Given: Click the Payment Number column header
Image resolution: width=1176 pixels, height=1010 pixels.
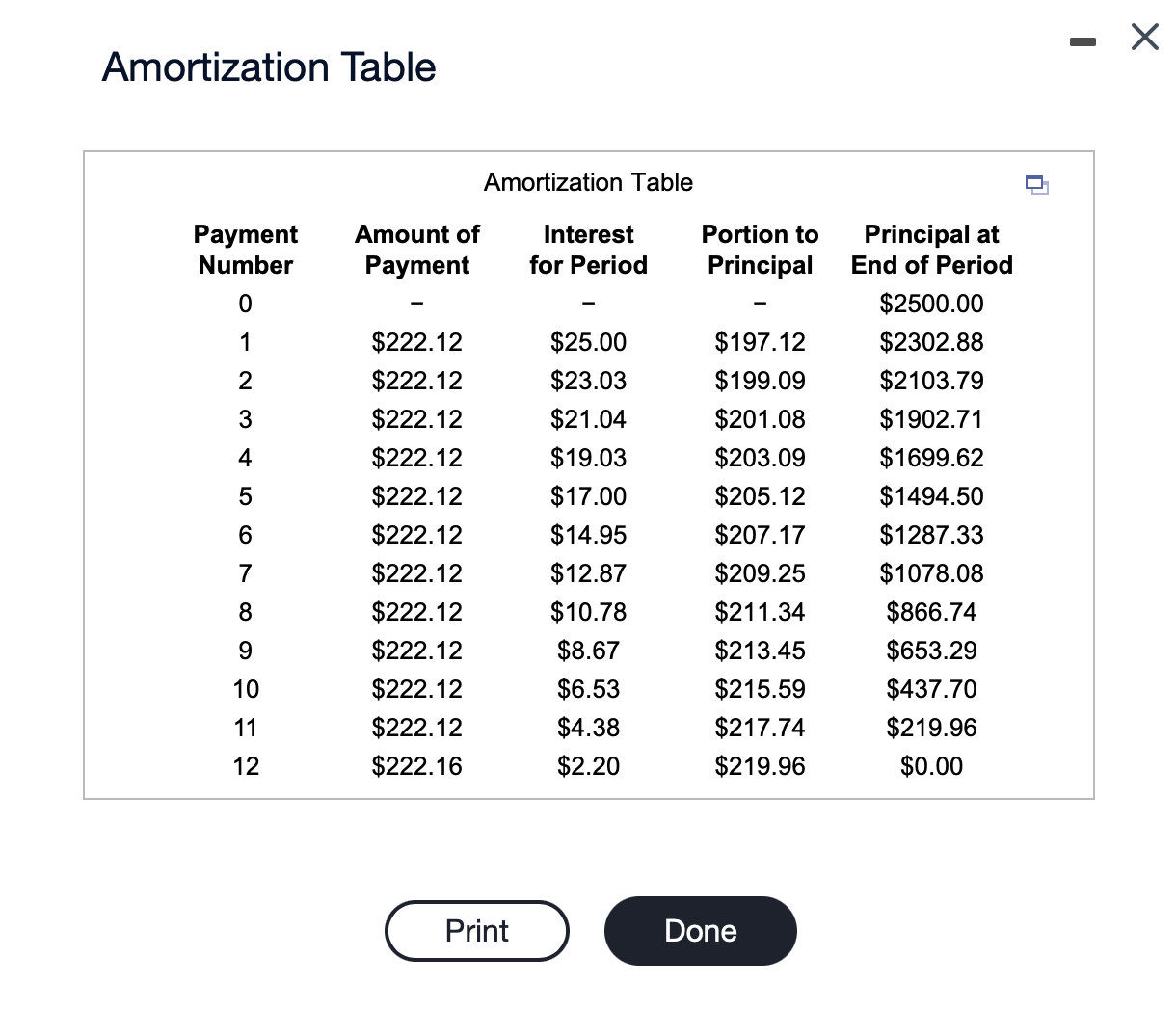Looking at the screenshot, I should [245, 249].
